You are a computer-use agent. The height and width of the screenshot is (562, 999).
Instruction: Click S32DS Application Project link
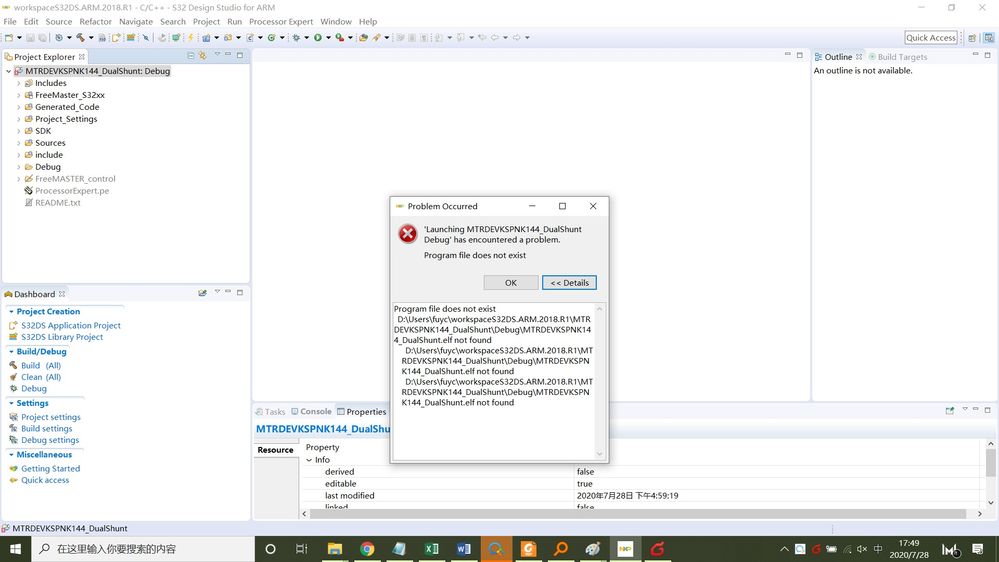pos(71,325)
